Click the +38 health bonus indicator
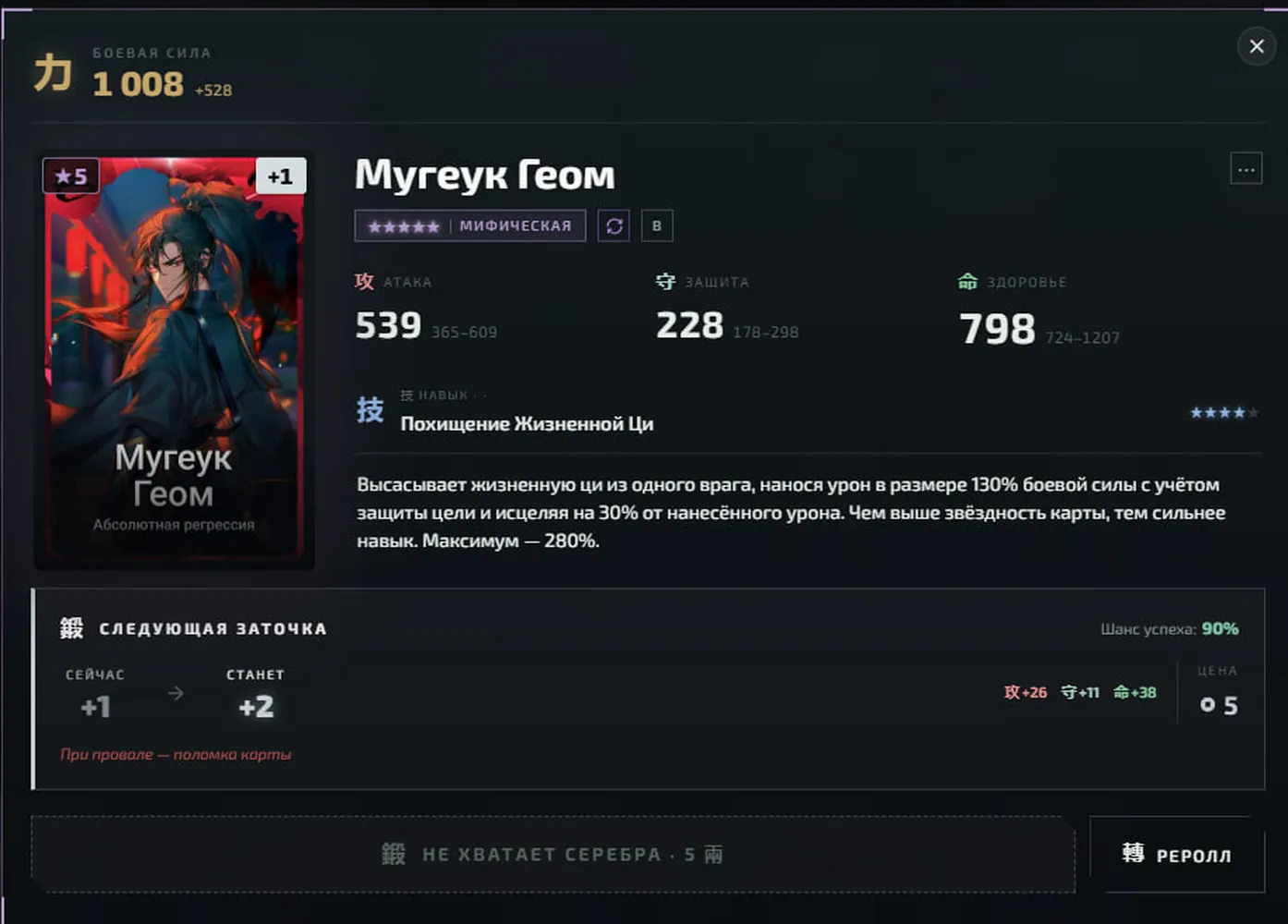1288x924 pixels. click(x=1135, y=692)
